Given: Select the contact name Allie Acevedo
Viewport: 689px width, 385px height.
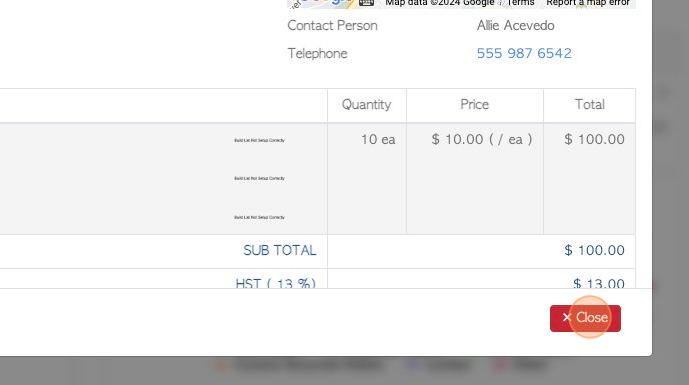Looking at the screenshot, I should 515,25.
